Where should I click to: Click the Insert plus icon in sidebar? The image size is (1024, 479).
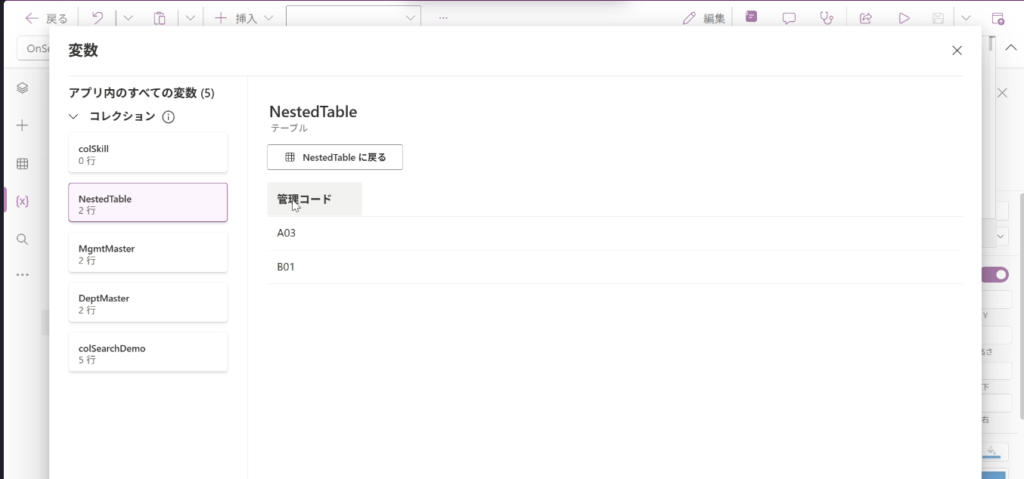[x=22, y=126]
